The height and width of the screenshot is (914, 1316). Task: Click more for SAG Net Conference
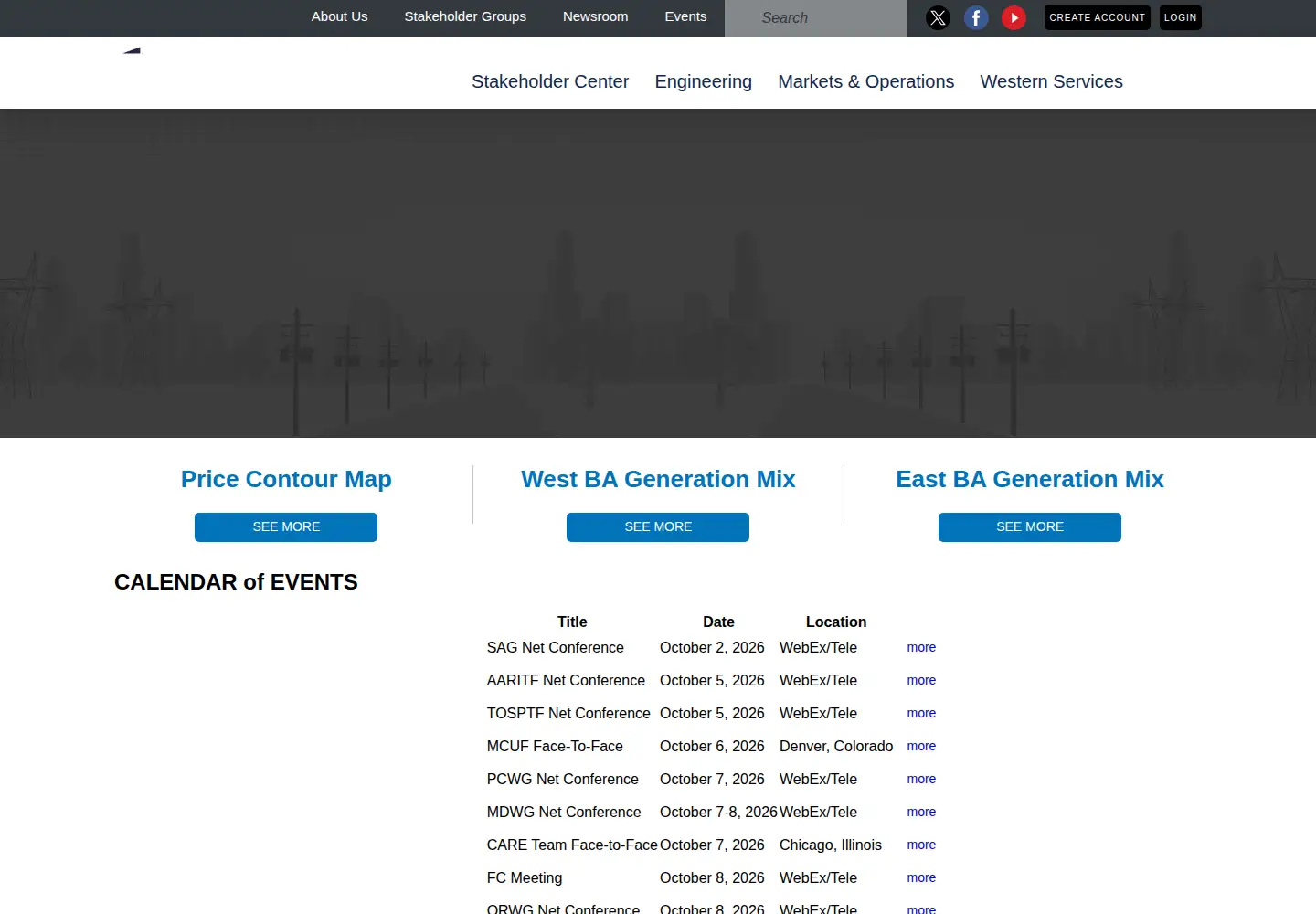pos(921,647)
